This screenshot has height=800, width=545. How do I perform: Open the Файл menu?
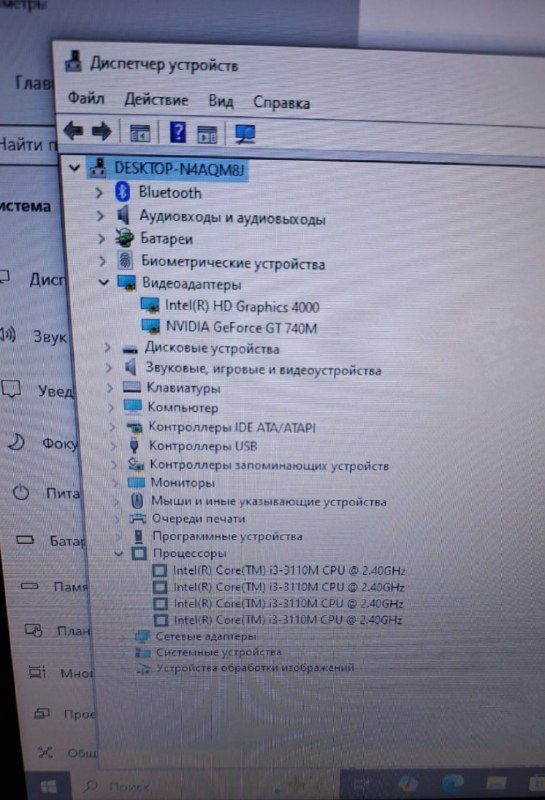pos(86,97)
